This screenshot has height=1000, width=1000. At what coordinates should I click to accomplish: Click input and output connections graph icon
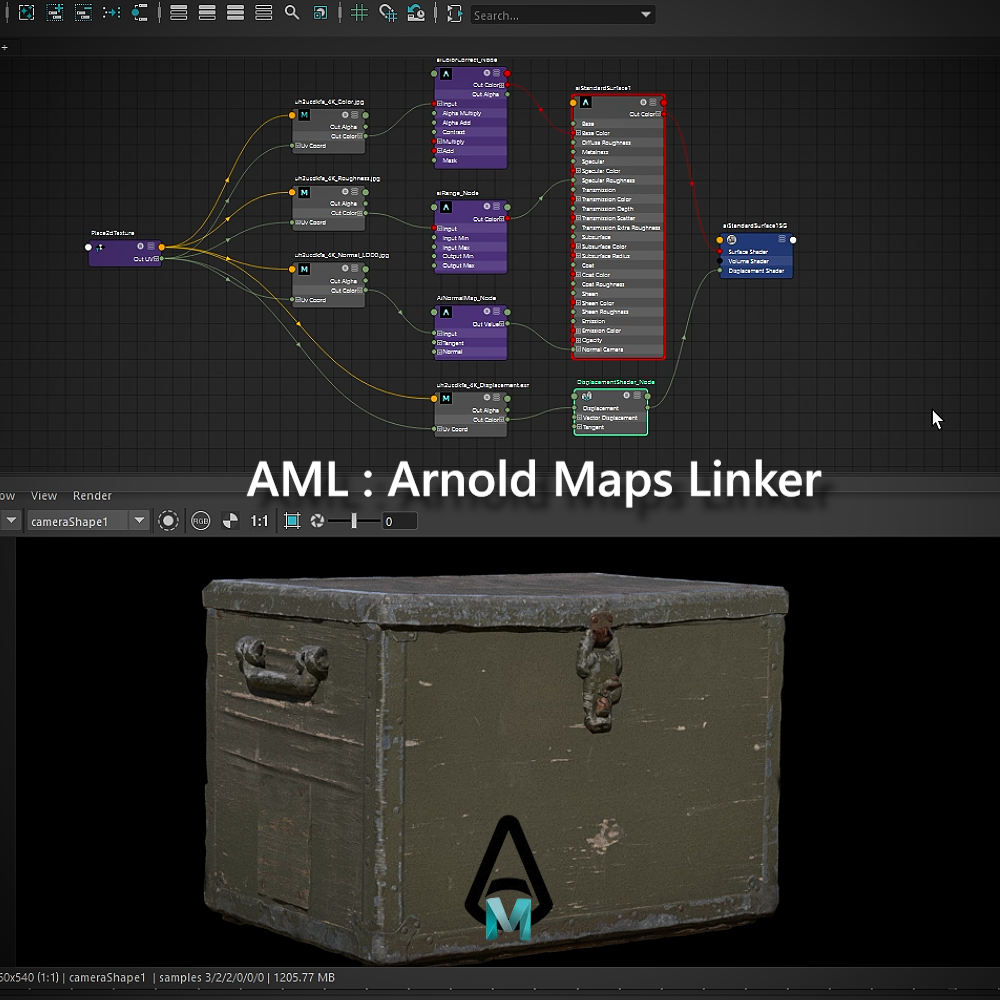tap(140, 13)
